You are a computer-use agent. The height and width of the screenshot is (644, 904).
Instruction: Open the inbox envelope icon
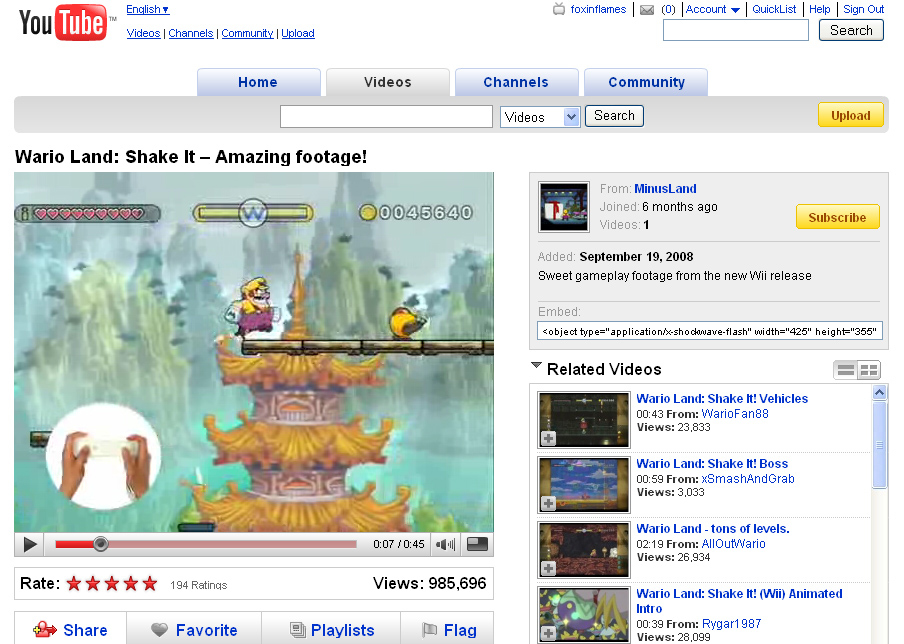tap(647, 10)
